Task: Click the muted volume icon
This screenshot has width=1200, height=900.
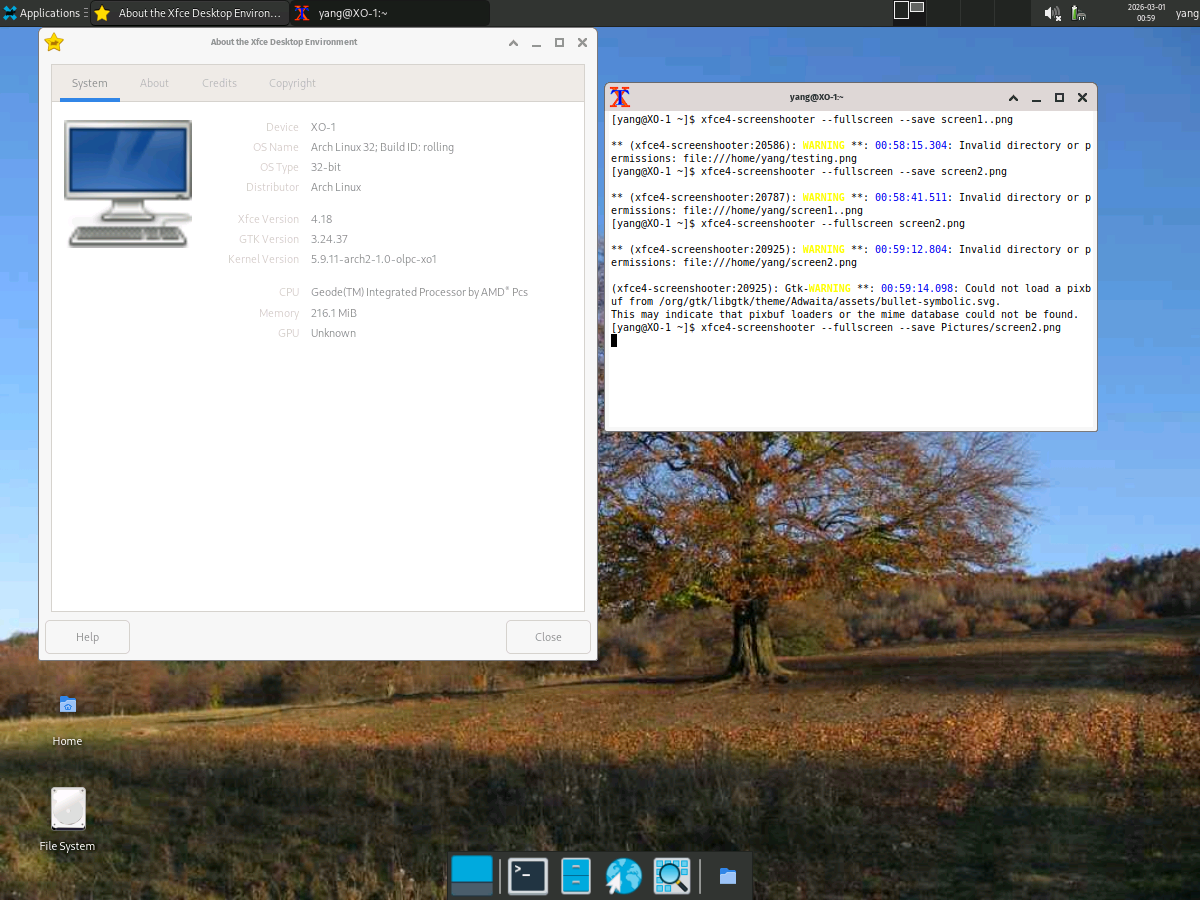Action: (x=1052, y=13)
